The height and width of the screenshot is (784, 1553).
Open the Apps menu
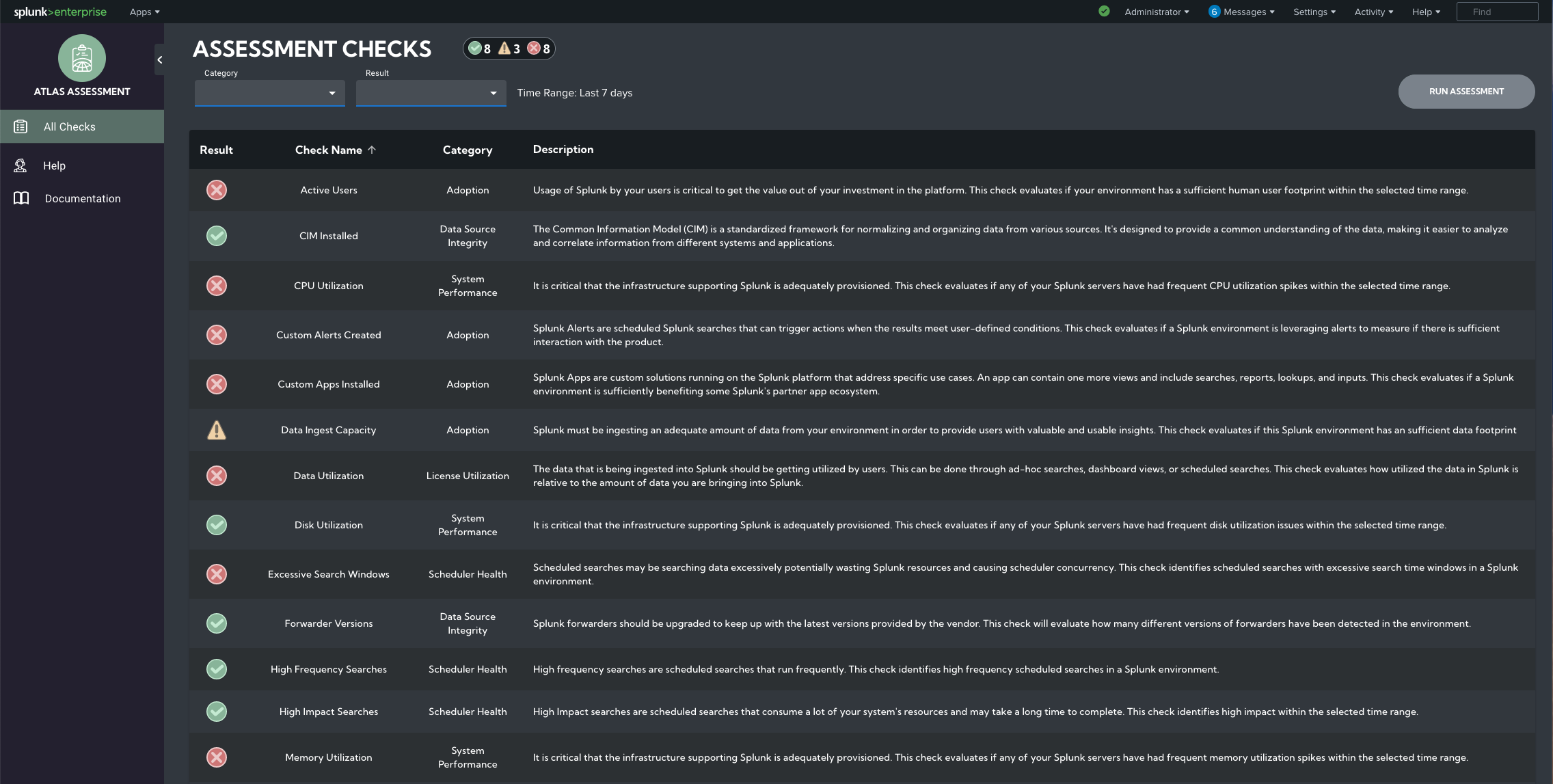point(144,12)
